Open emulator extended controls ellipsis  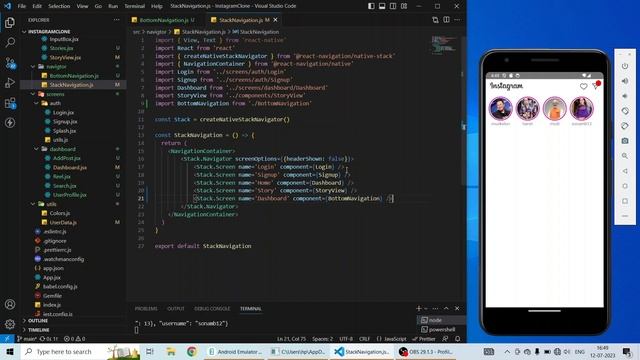coord(625,216)
